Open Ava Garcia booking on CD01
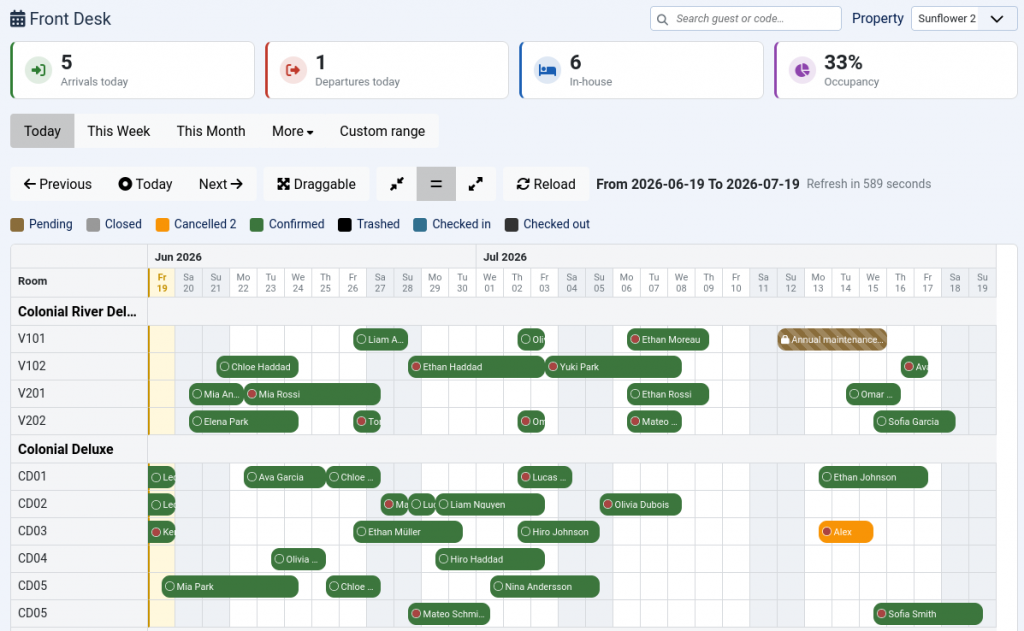Viewport: 1024px width, 631px height. 285,477
